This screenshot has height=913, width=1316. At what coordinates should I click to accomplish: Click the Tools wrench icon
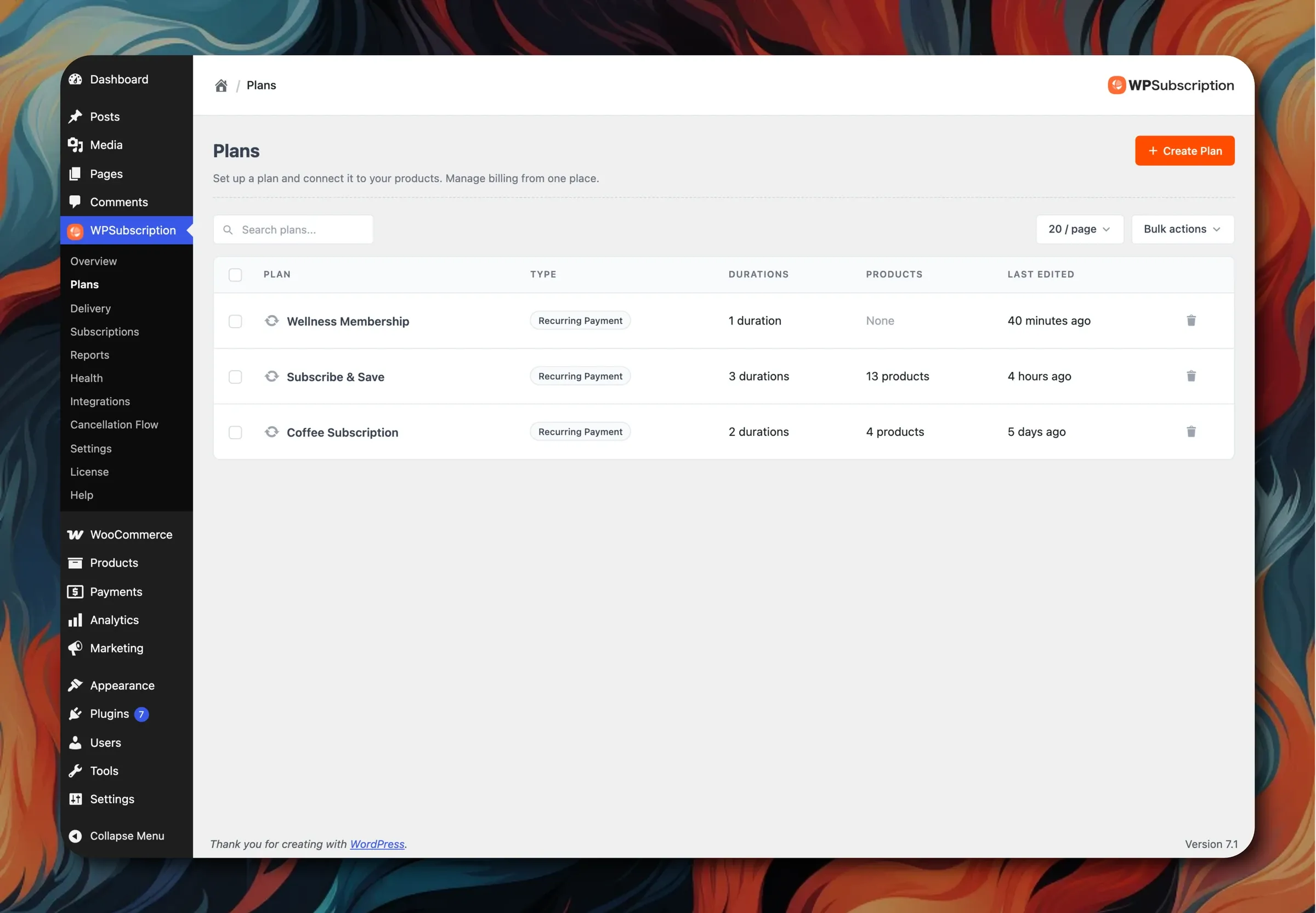pos(75,770)
